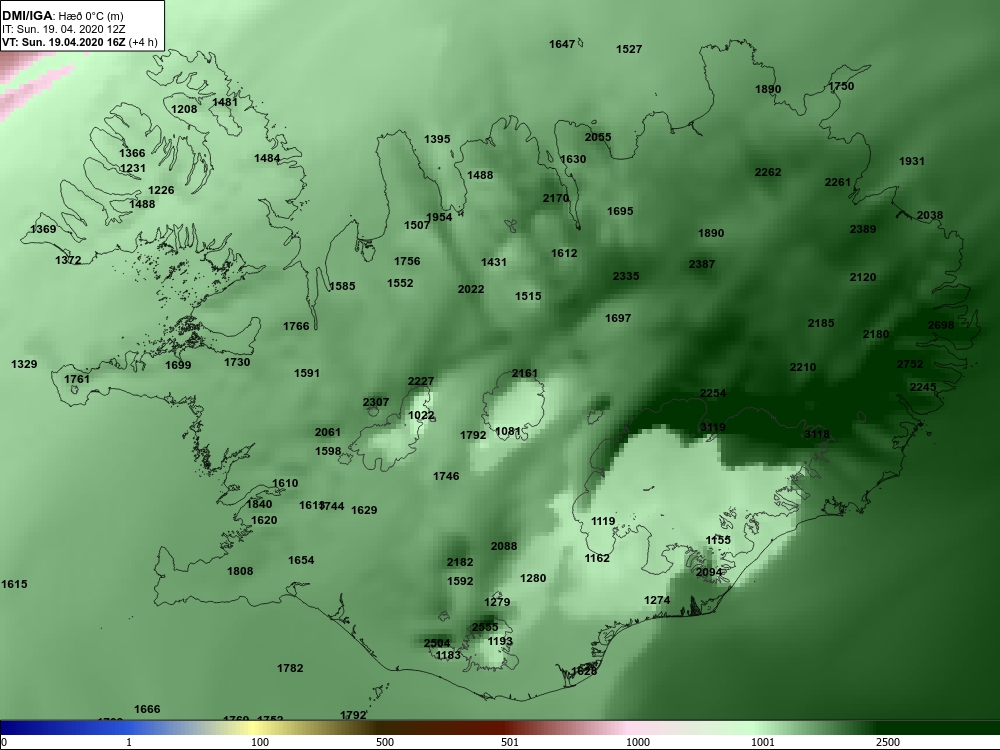Image resolution: width=1000 pixels, height=750 pixels.
Task: Click the height value 2227
Action: [x=420, y=381]
